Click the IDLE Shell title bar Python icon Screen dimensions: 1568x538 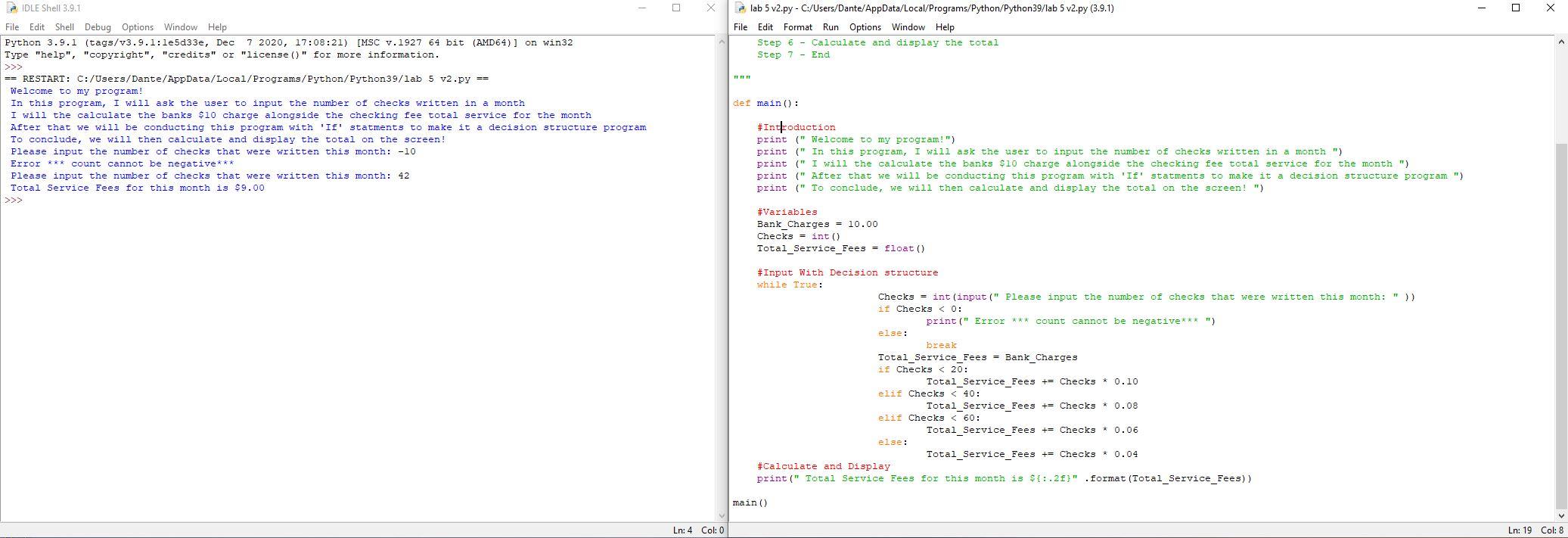[11, 8]
